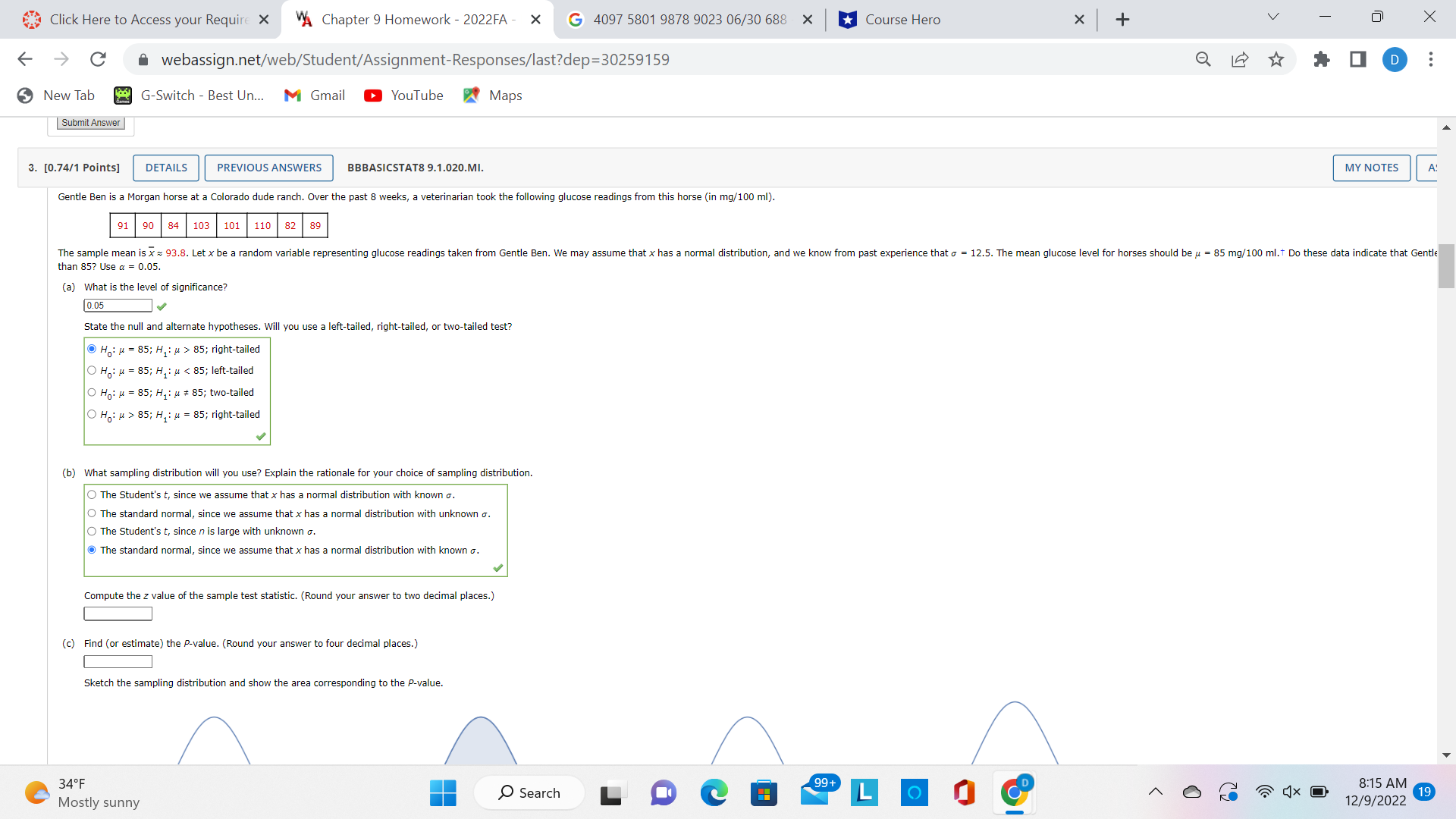Switch to the Course Hero tab
Image resolution: width=1456 pixels, height=819 pixels.
click(902, 20)
